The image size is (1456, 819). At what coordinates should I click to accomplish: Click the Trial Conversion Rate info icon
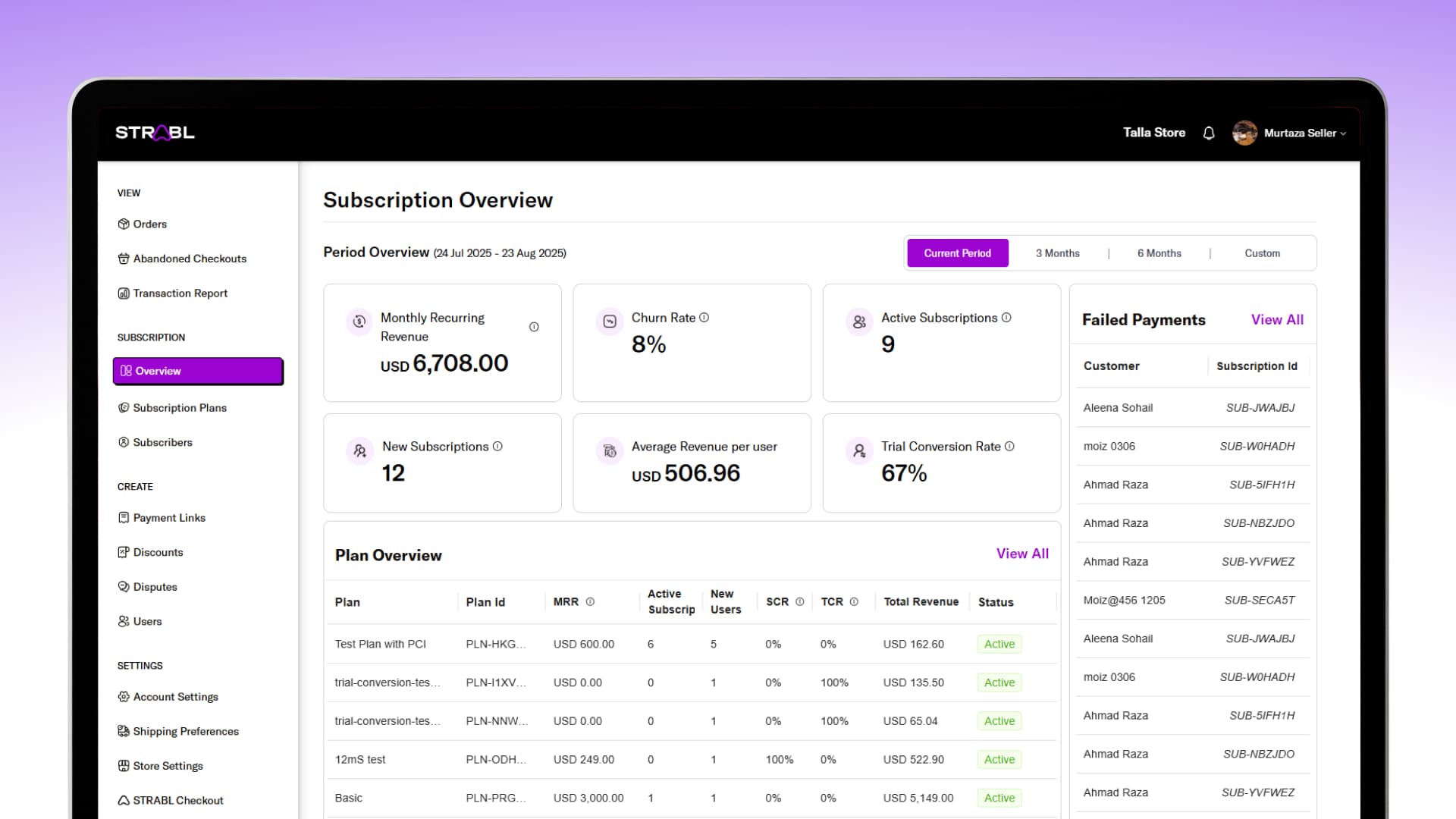tap(1009, 447)
